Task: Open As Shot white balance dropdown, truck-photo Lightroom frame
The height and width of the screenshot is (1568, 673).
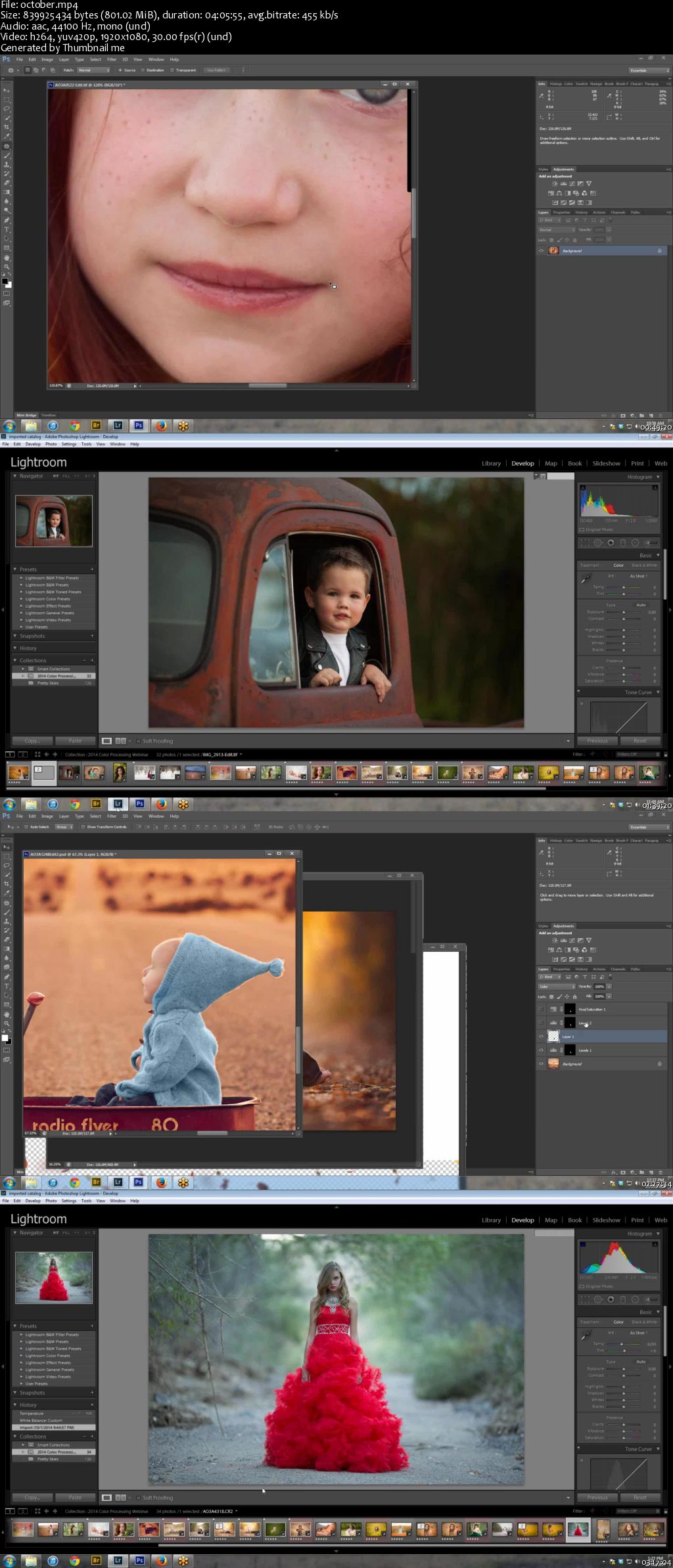Action: coord(639,576)
